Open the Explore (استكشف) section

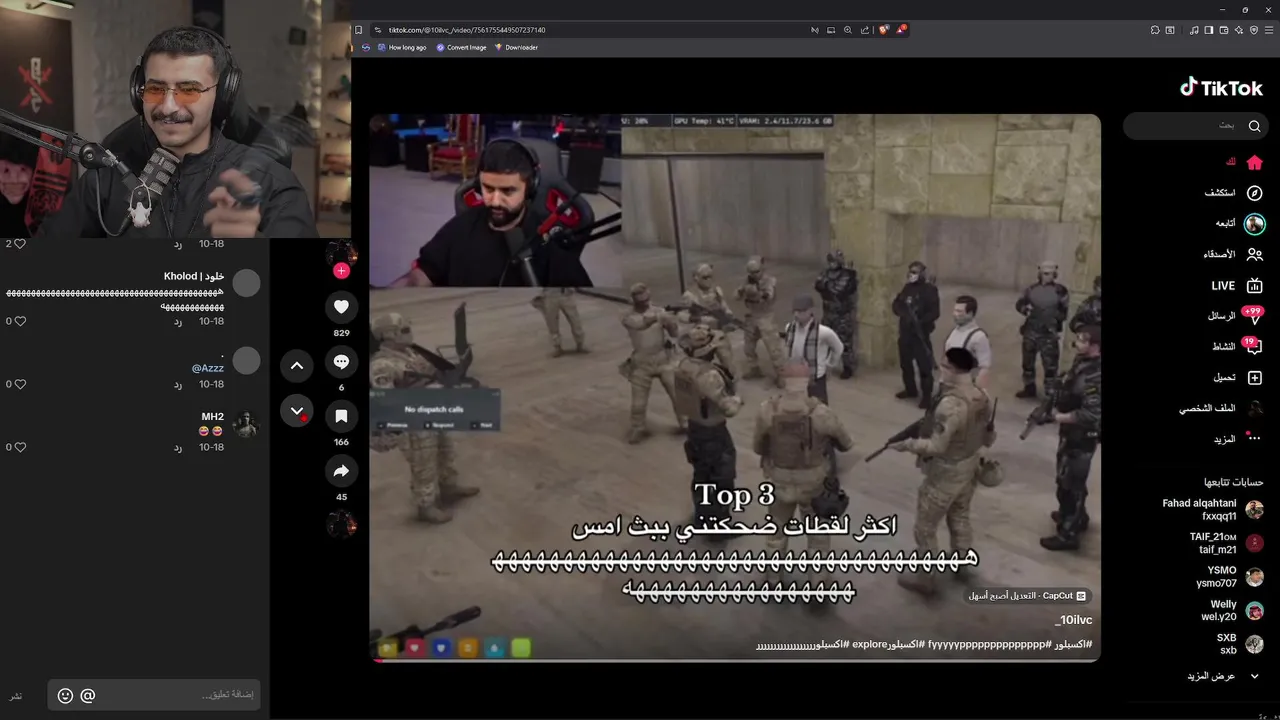point(1233,193)
